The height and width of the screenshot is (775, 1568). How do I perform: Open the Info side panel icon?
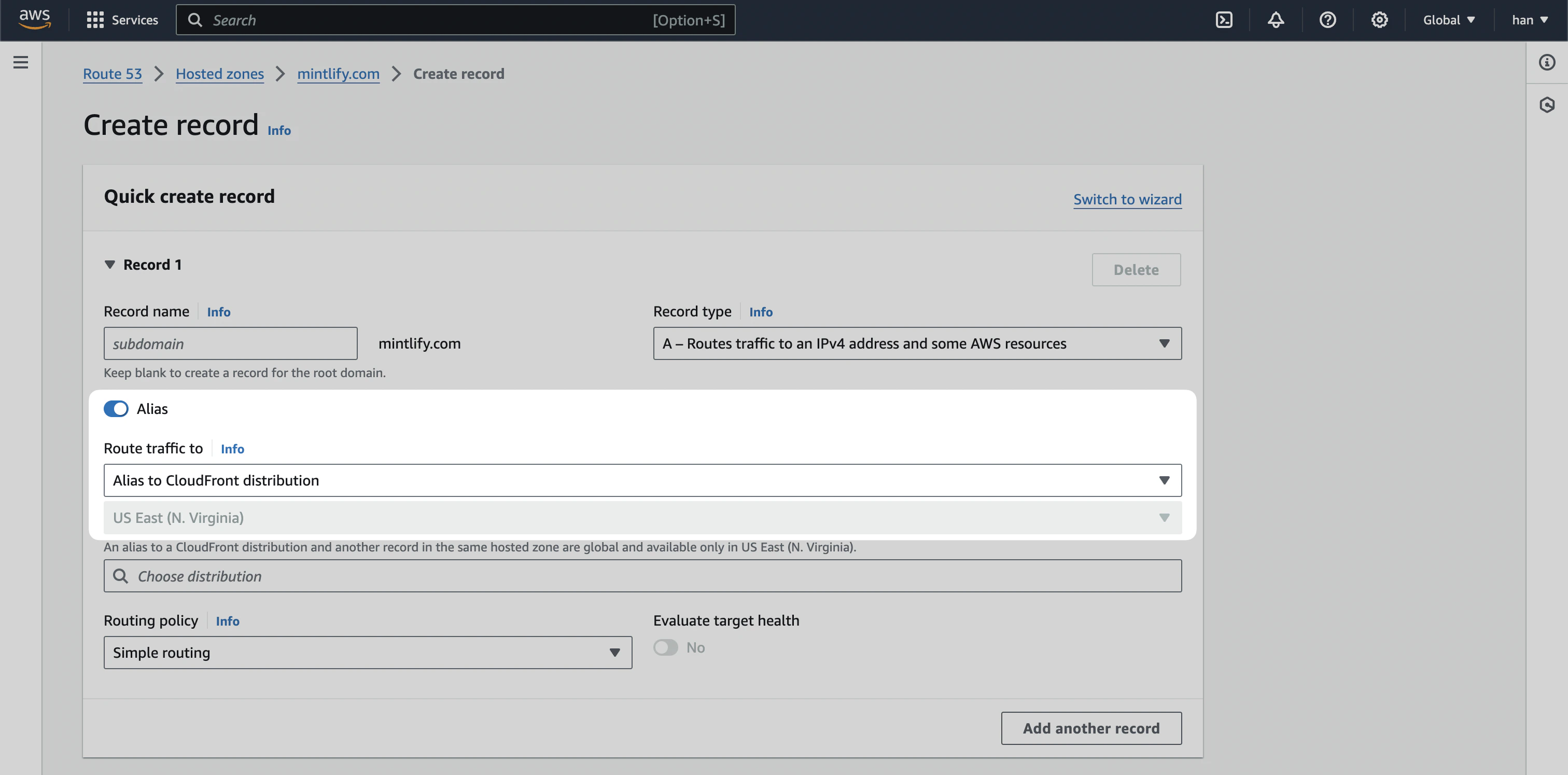tap(1547, 62)
